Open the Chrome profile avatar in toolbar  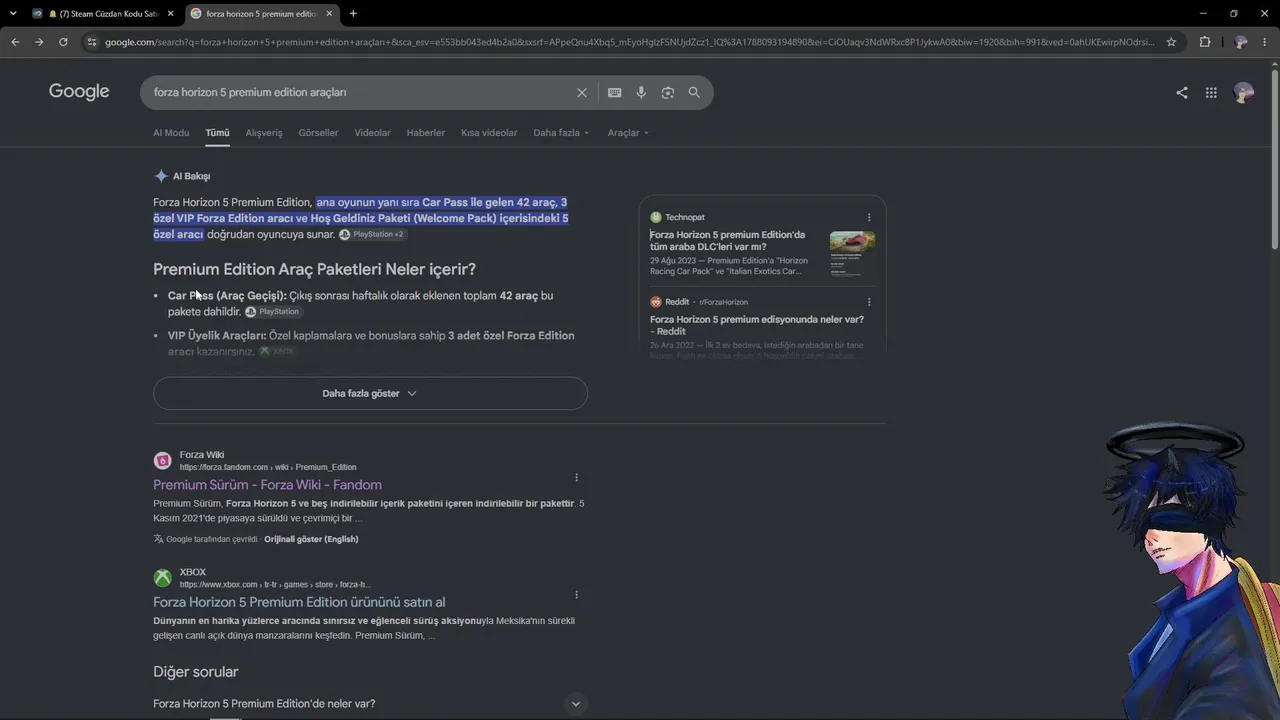click(1241, 42)
